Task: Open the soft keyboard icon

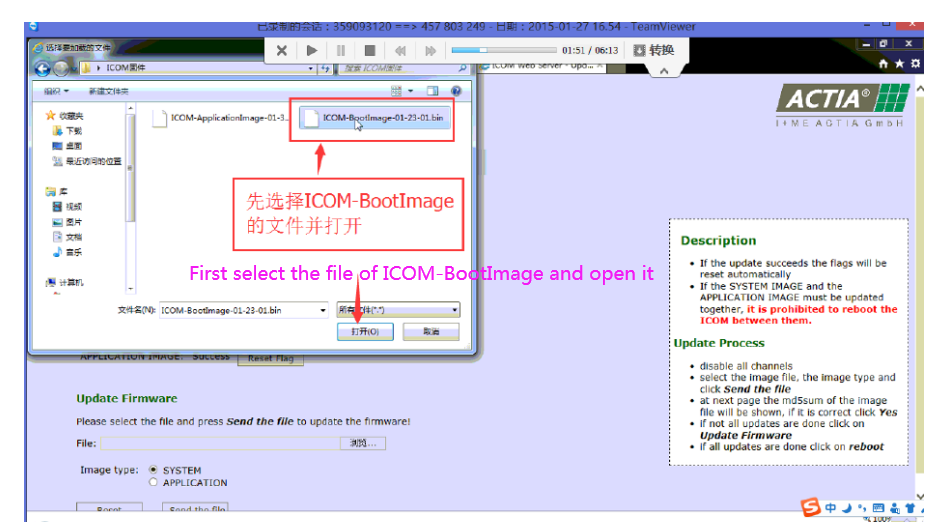Action: 878,508
